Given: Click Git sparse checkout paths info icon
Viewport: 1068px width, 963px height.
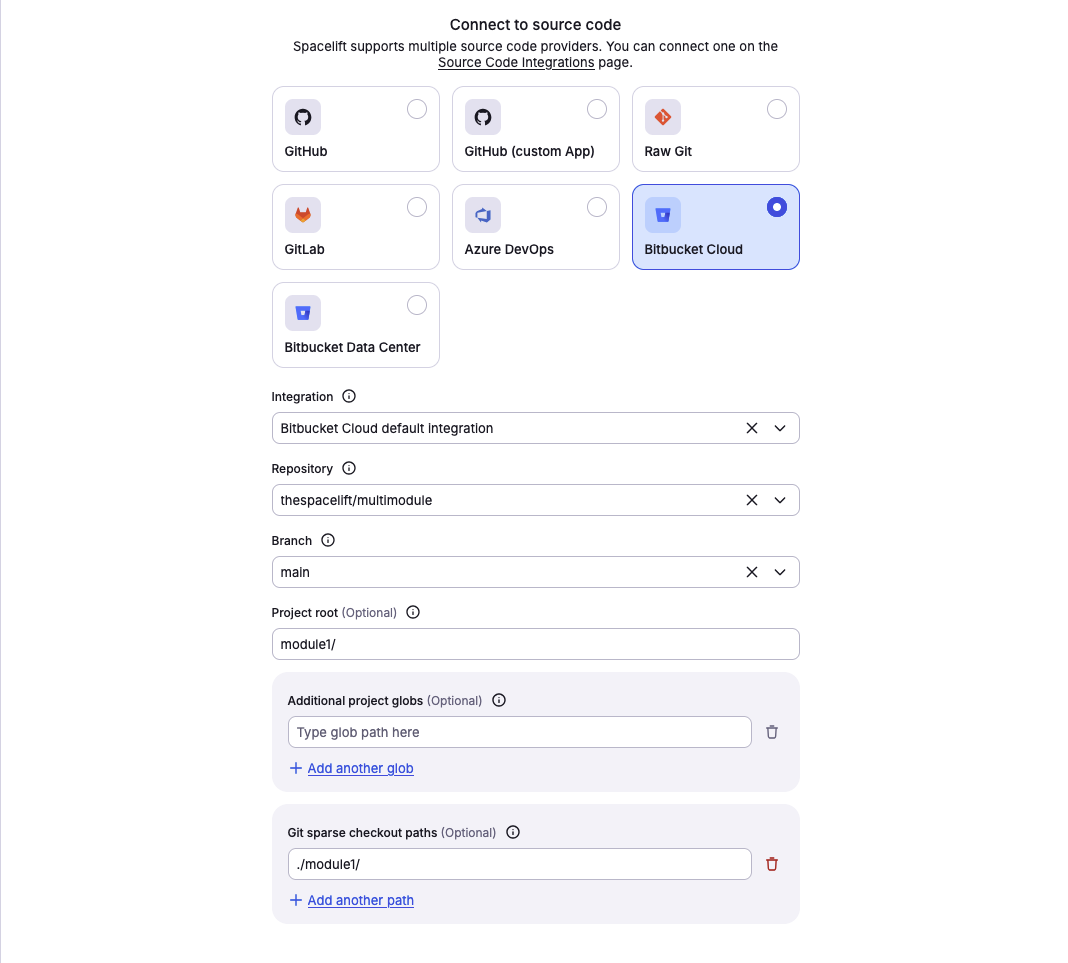Looking at the screenshot, I should click(513, 833).
